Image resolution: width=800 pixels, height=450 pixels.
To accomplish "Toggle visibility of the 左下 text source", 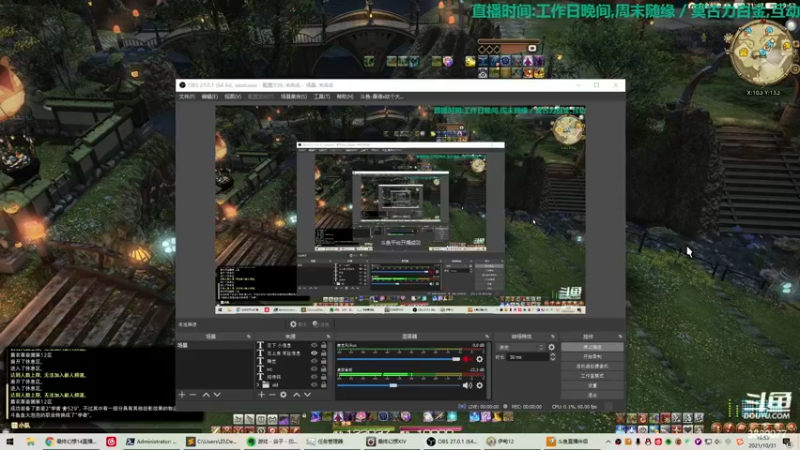I will (314, 345).
